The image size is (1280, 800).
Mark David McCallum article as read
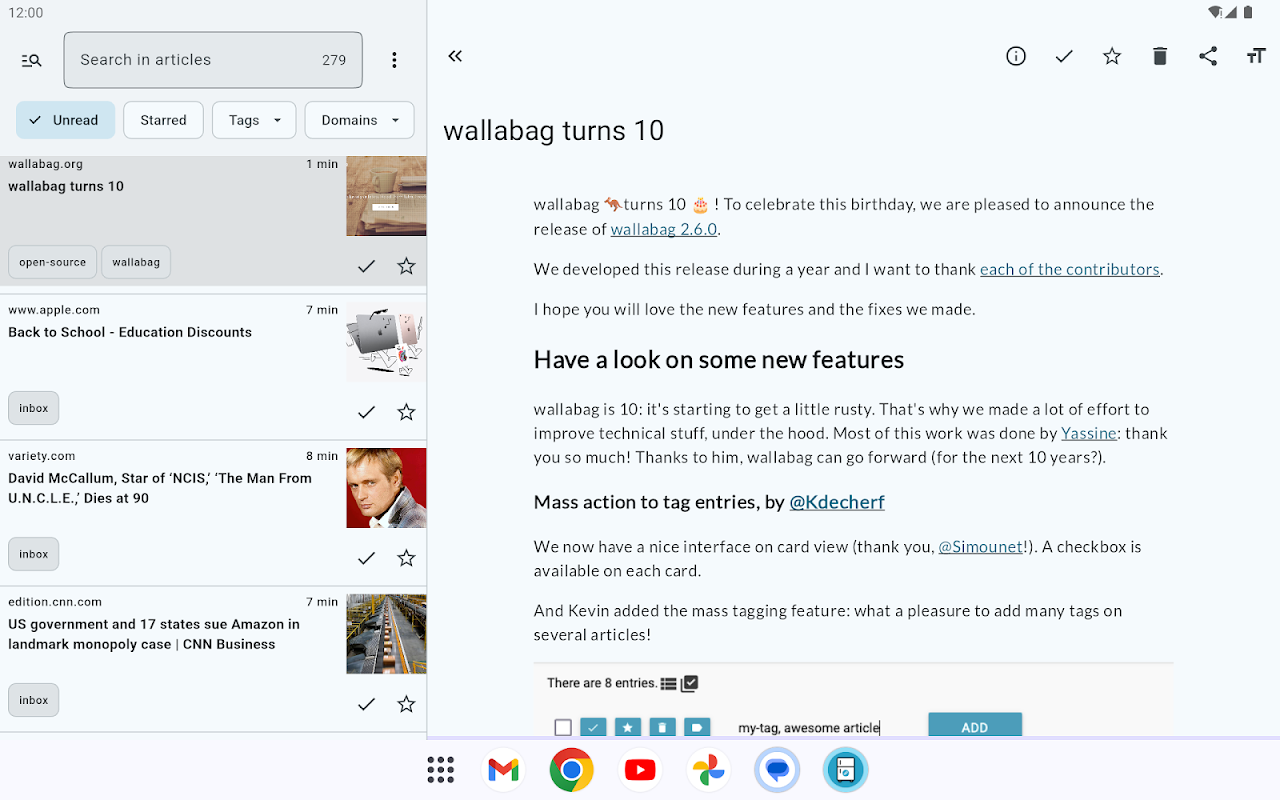[x=366, y=558]
